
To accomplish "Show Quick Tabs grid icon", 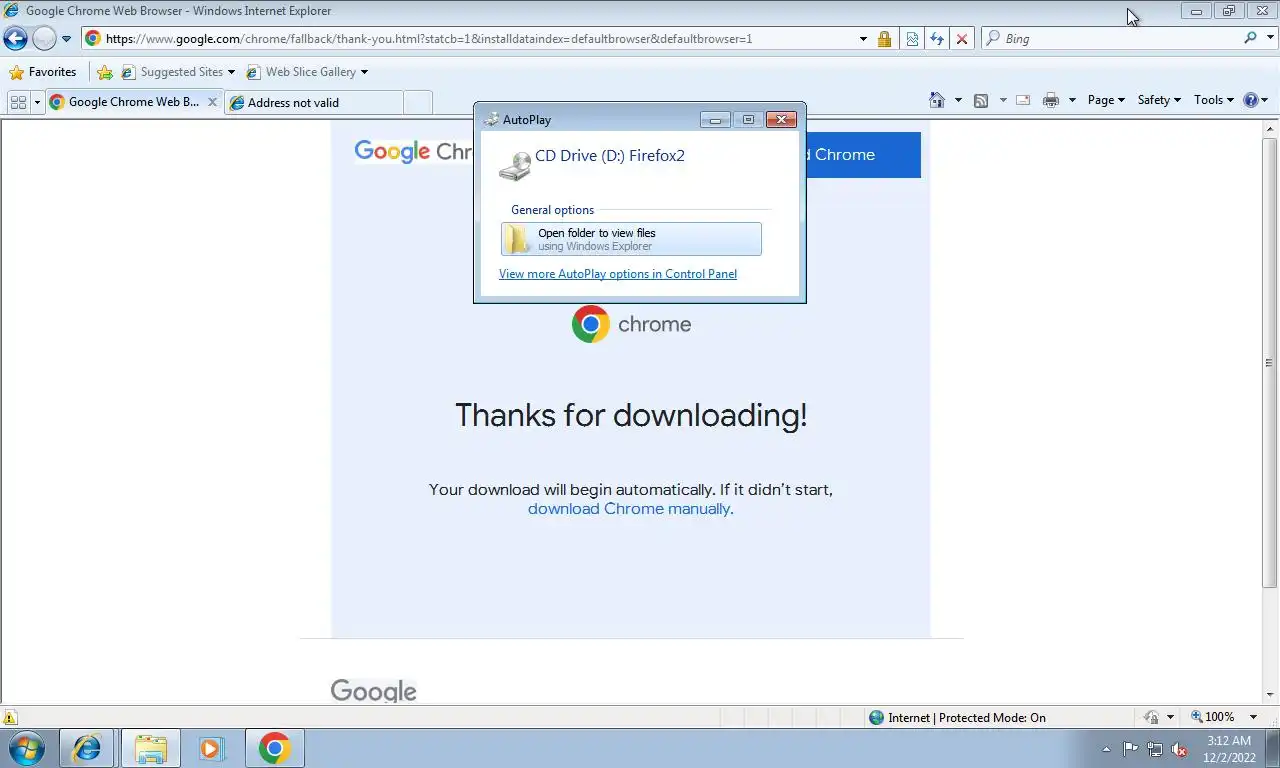I will (18, 102).
